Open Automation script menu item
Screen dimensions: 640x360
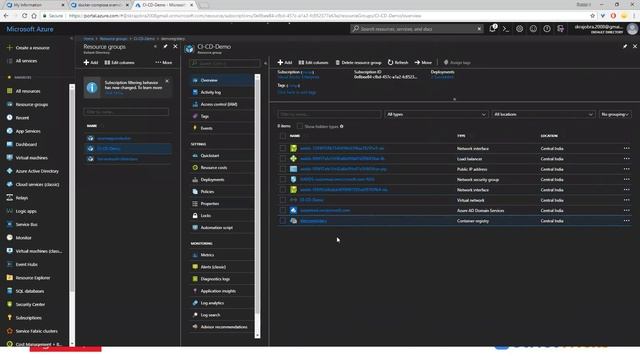tap(221, 227)
